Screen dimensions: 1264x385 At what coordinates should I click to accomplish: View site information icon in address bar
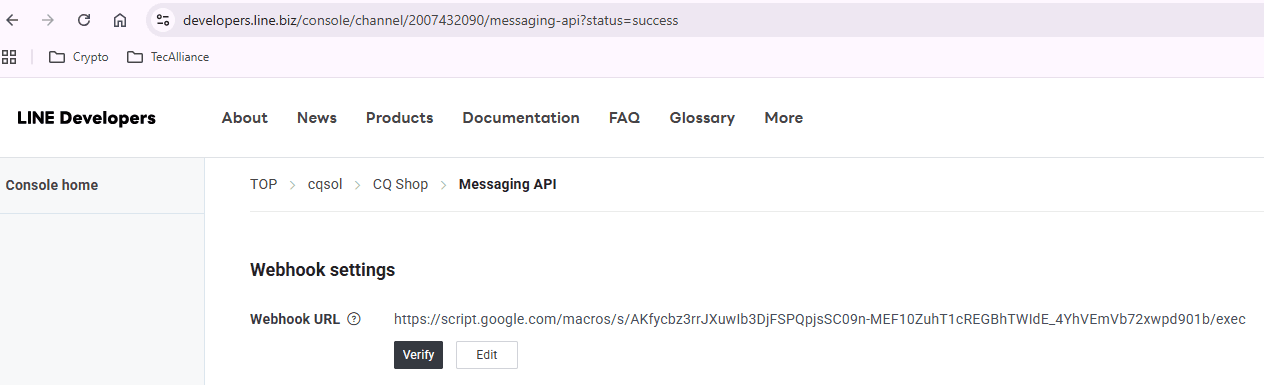(163, 20)
